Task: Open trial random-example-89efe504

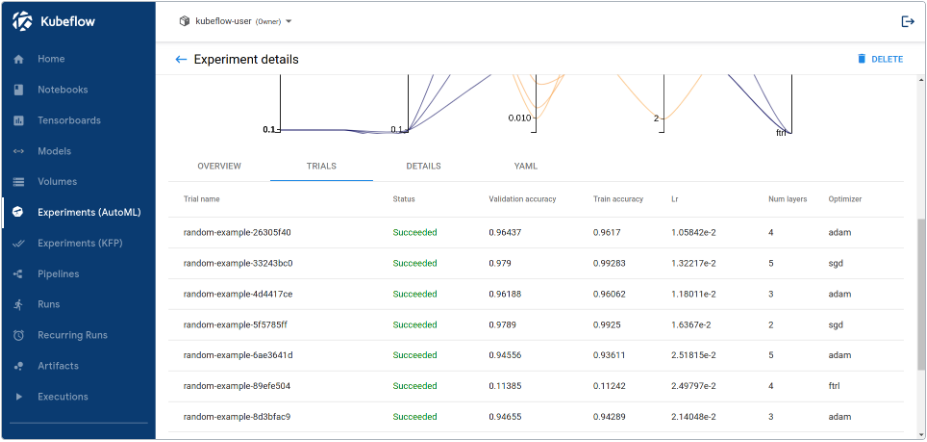Action: coord(237,386)
